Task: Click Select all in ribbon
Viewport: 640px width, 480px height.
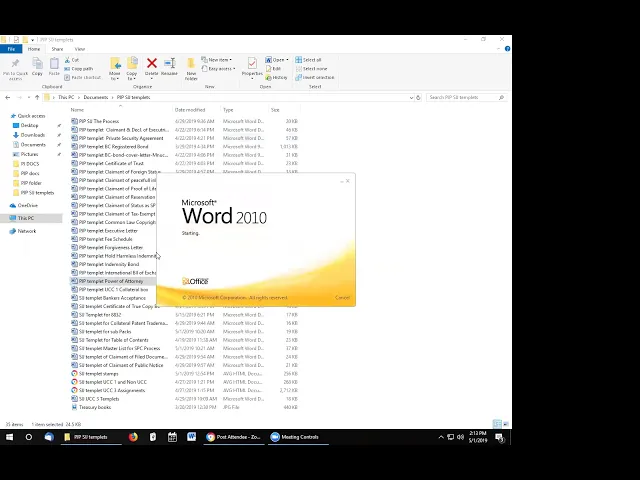Action: tap(309, 60)
